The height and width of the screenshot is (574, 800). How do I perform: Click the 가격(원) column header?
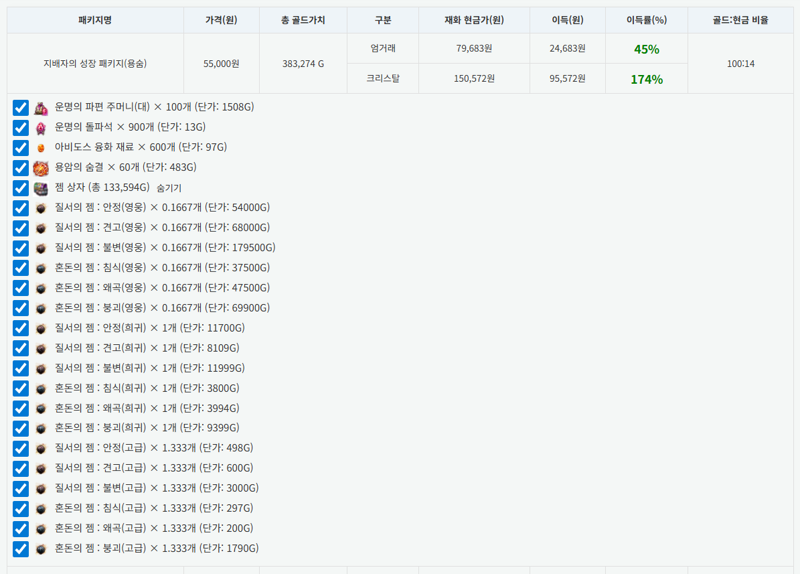pos(221,20)
